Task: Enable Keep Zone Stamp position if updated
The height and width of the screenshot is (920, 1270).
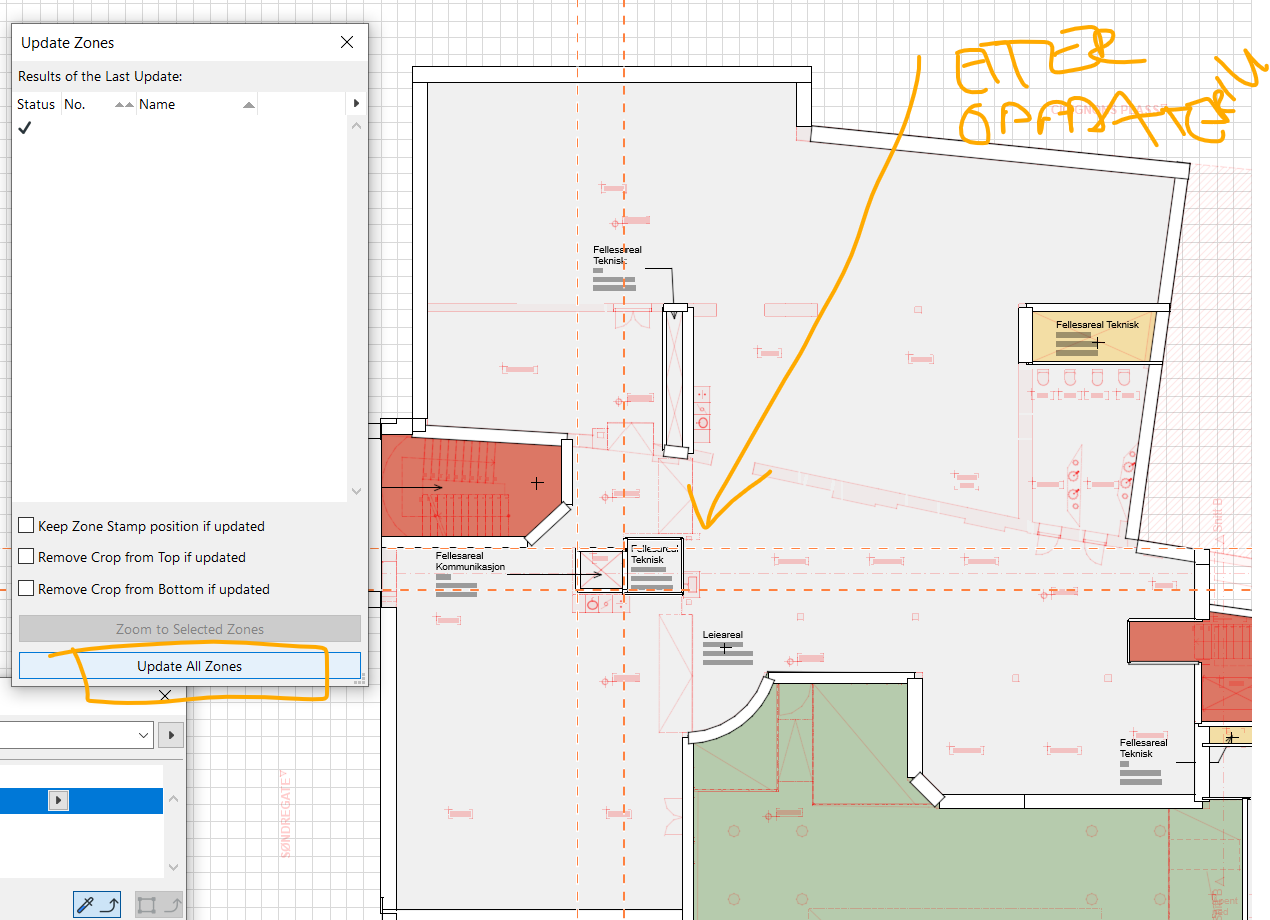Action: (27, 526)
